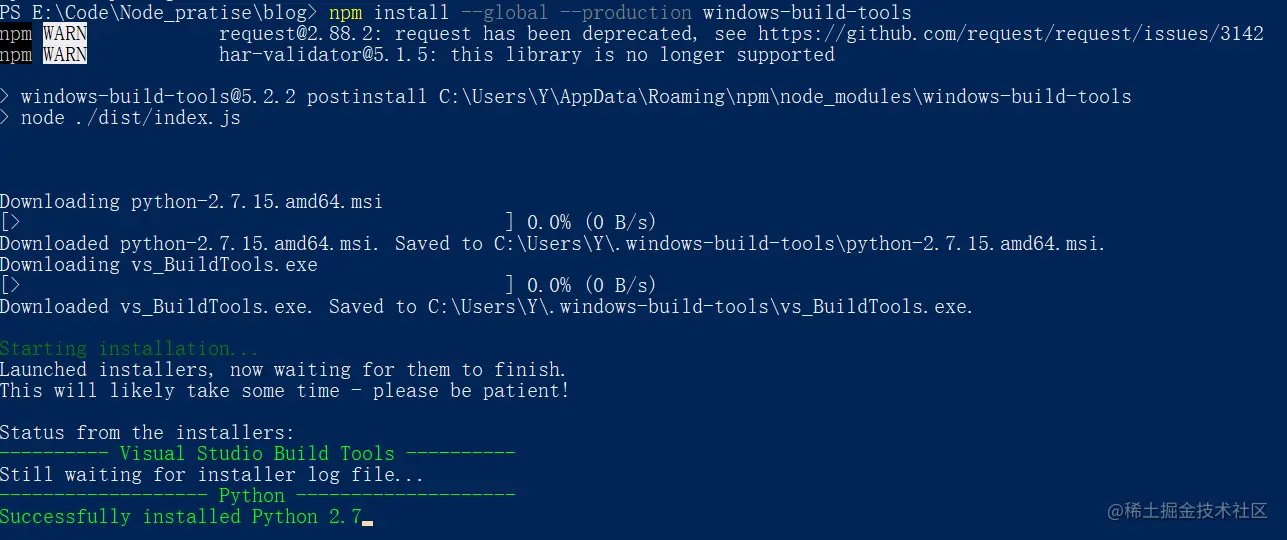This screenshot has height=540, width=1287.
Task: Click the 'node ./dist/index.js' line
Action: point(120,118)
